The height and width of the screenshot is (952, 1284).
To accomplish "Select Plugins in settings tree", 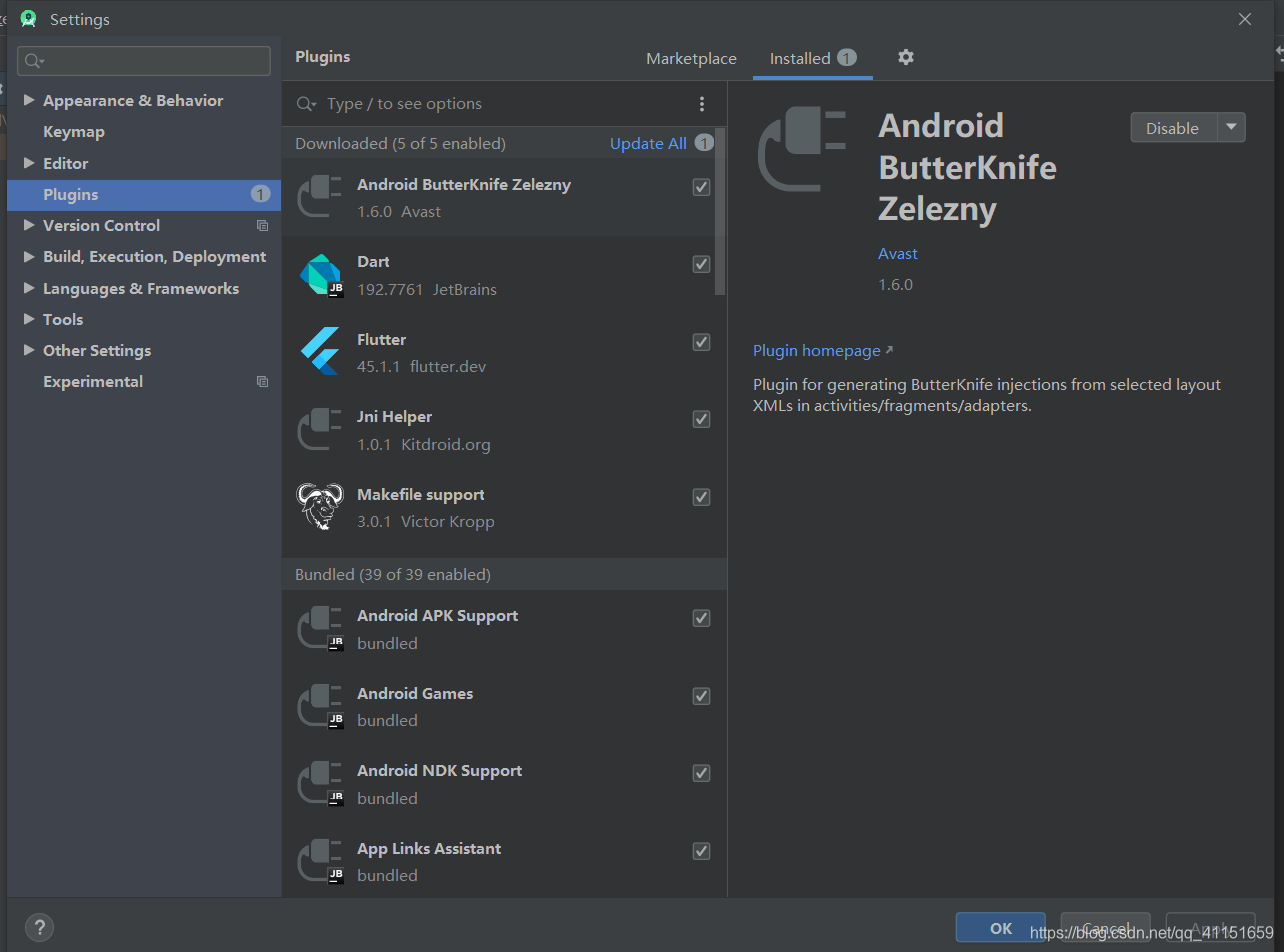I will tap(144, 194).
